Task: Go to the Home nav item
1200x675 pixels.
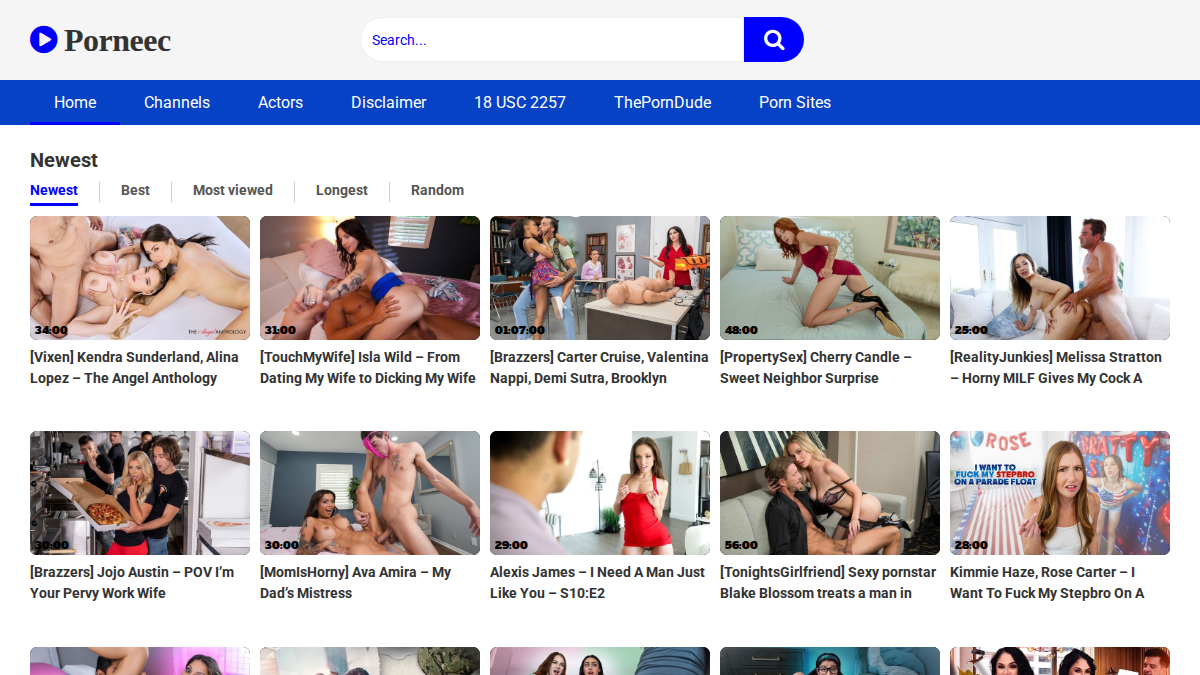Action: pos(75,102)
